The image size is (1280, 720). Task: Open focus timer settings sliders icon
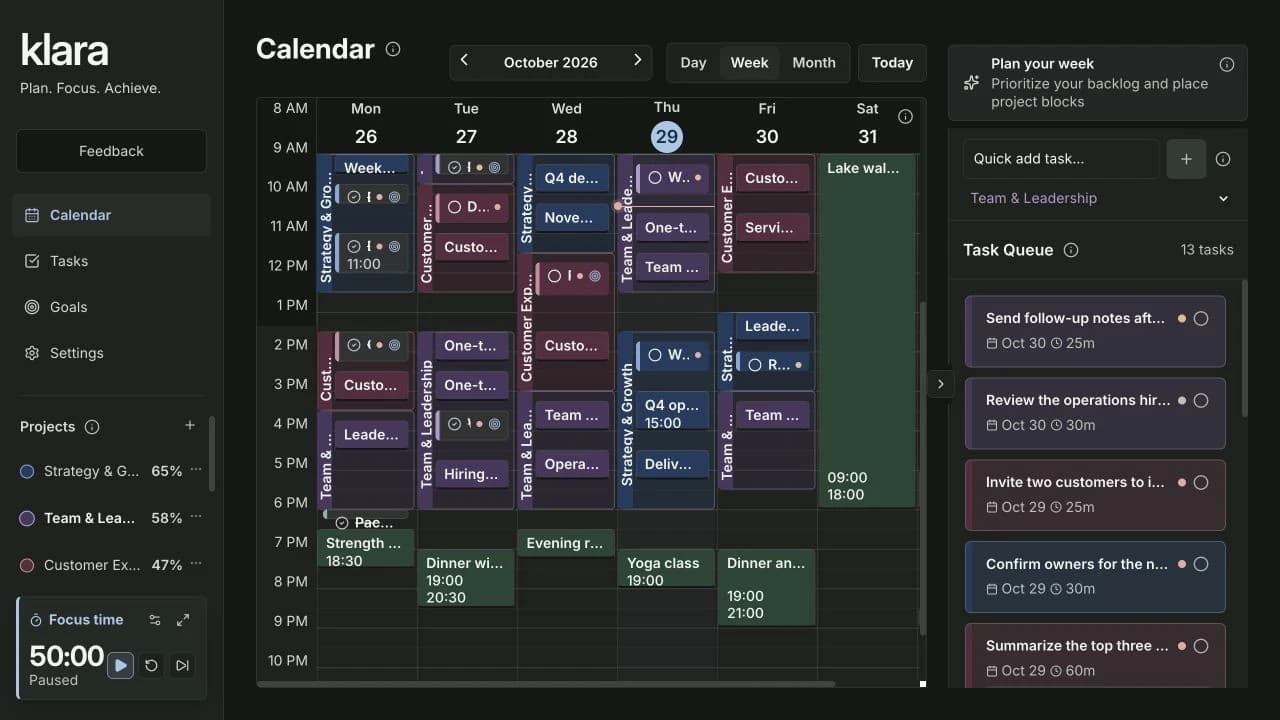[154, 620]
